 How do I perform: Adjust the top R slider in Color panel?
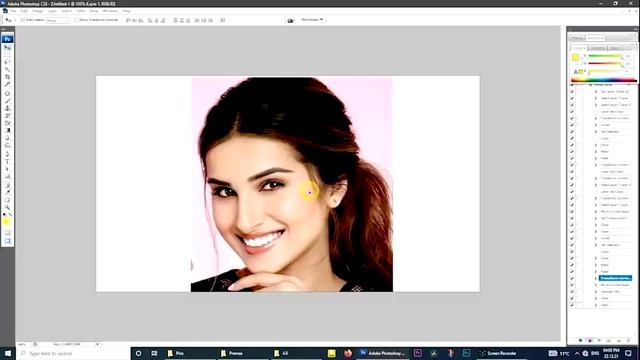[605, 56]
